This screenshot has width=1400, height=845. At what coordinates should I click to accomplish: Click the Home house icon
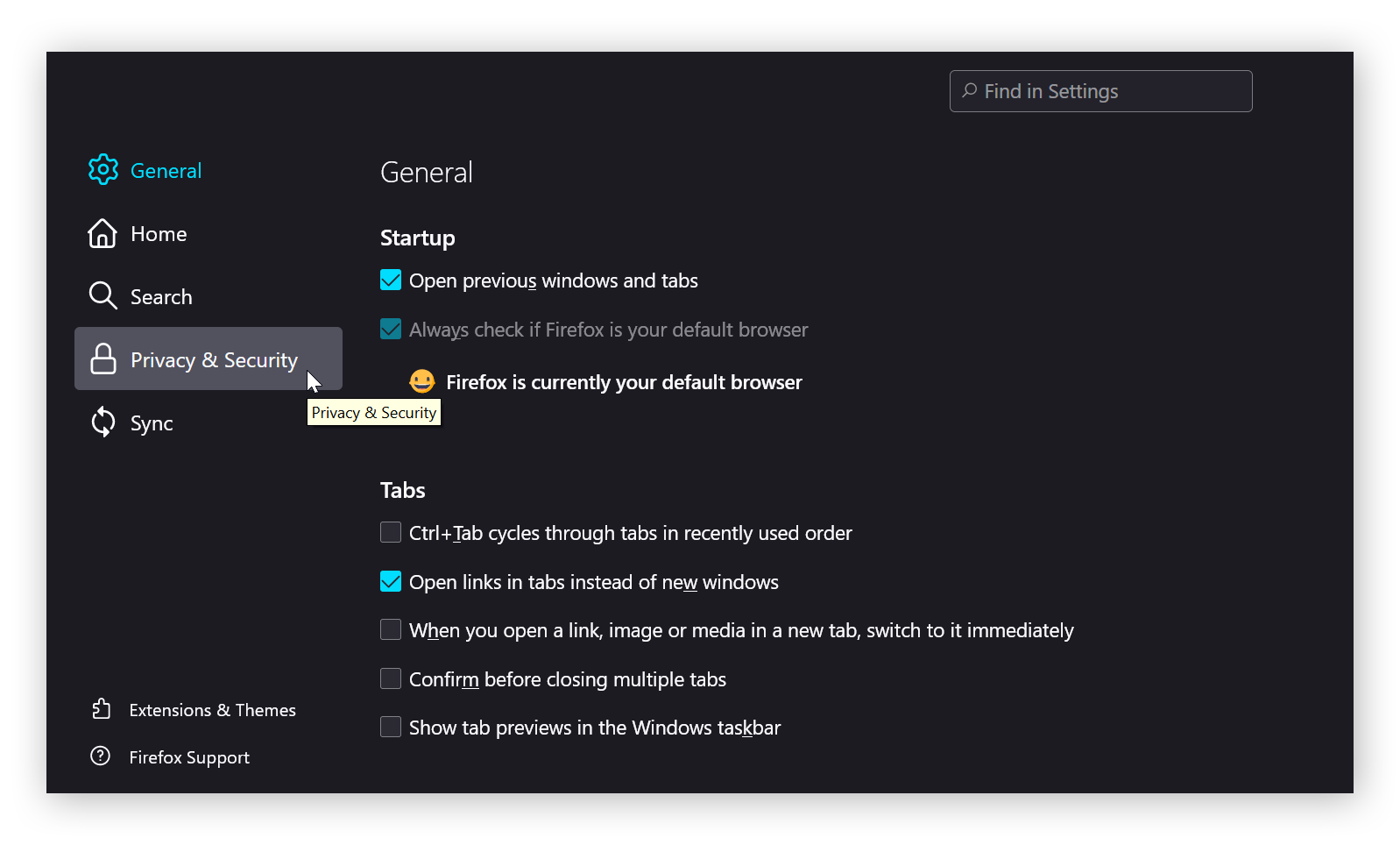103,233
